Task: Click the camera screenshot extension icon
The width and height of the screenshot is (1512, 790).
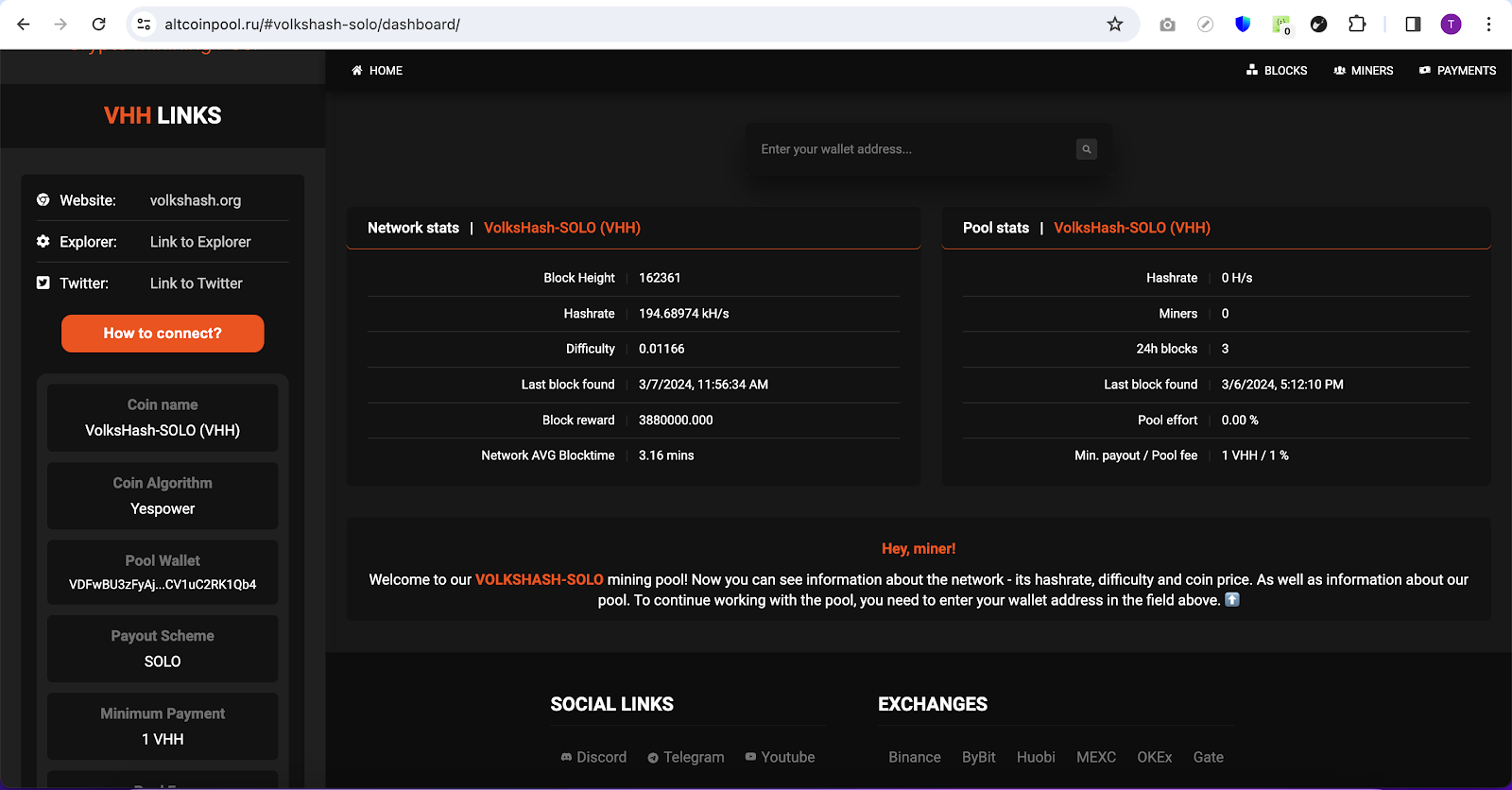Action: [1168, 25]
